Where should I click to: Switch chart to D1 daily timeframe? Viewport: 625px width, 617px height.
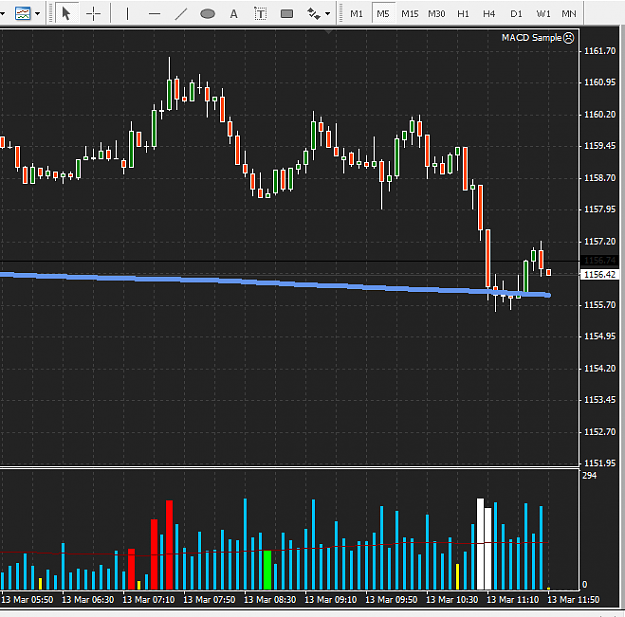(x=516, y=14)
